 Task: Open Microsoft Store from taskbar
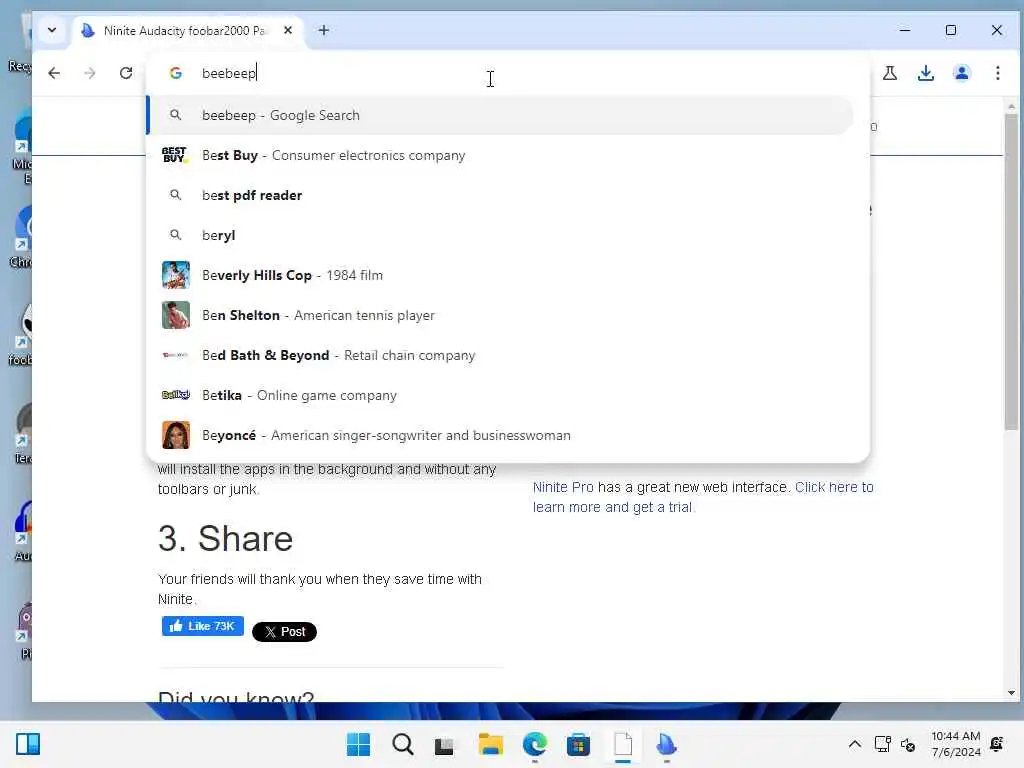point(578,744)
